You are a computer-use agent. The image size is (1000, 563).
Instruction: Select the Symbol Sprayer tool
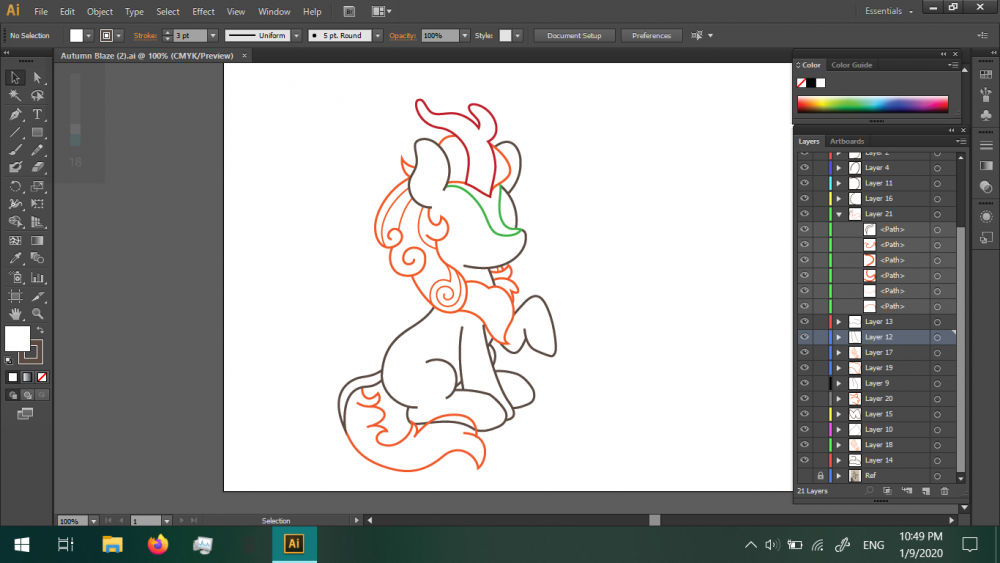15,277
